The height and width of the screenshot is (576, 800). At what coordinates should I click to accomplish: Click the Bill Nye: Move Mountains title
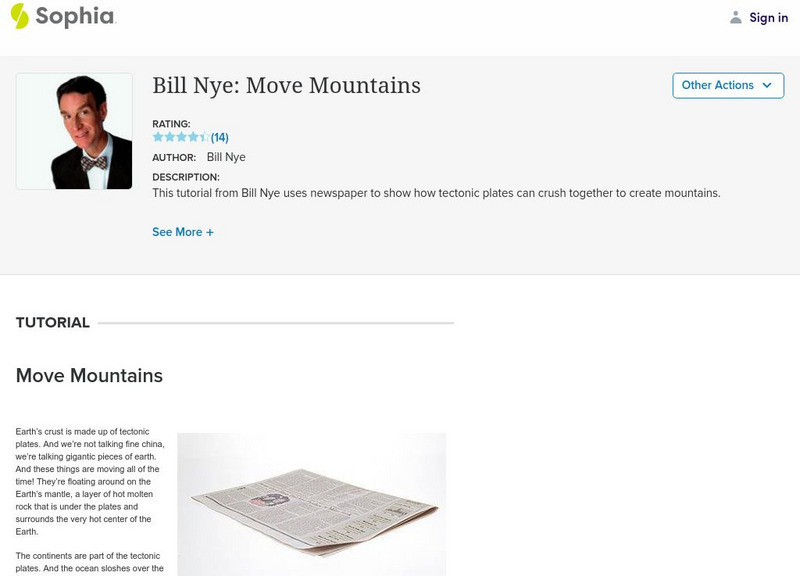(x=286, y=86)
